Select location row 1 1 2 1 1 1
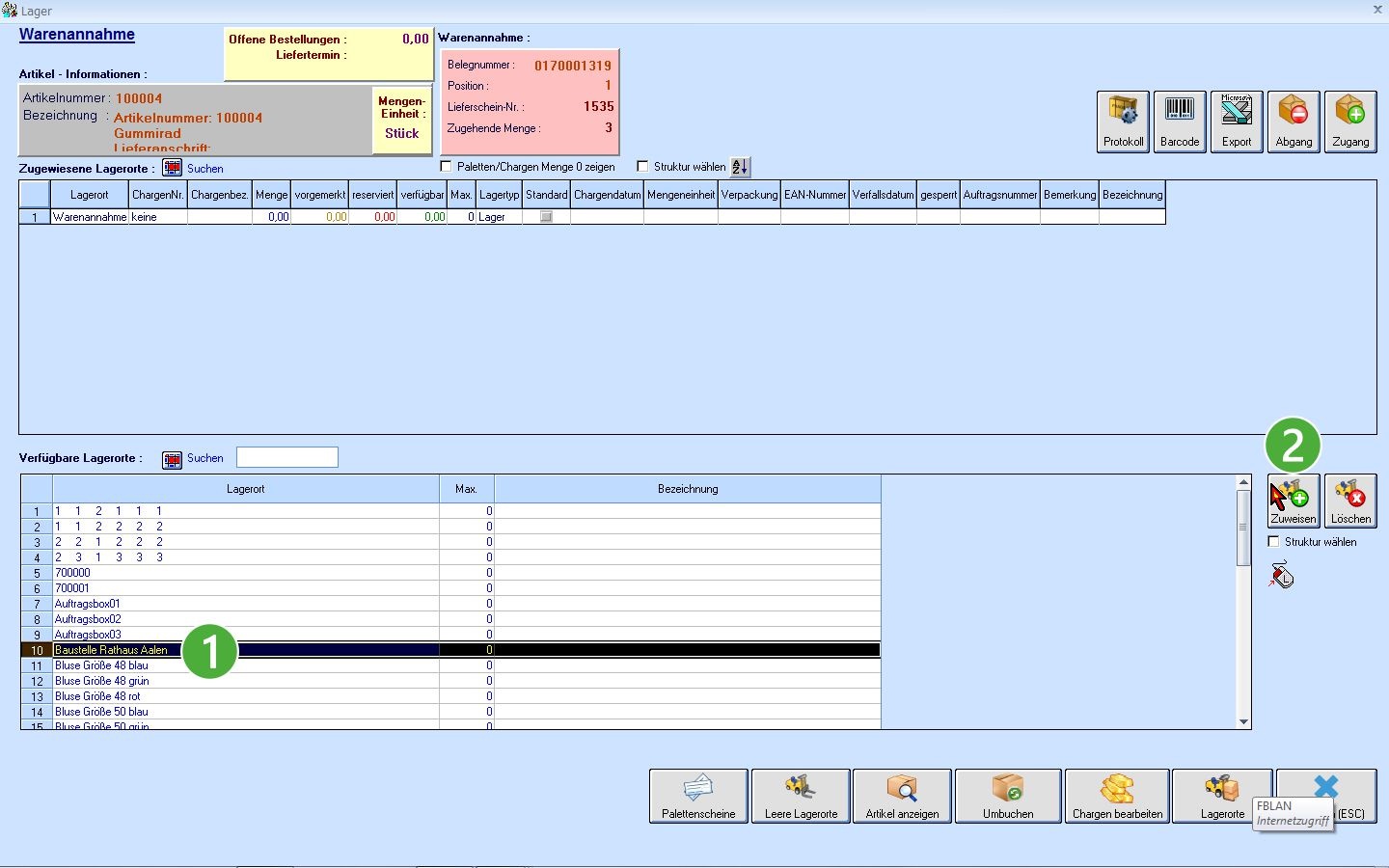Viewport: 1389px width, 868px height. coord(450,511)
